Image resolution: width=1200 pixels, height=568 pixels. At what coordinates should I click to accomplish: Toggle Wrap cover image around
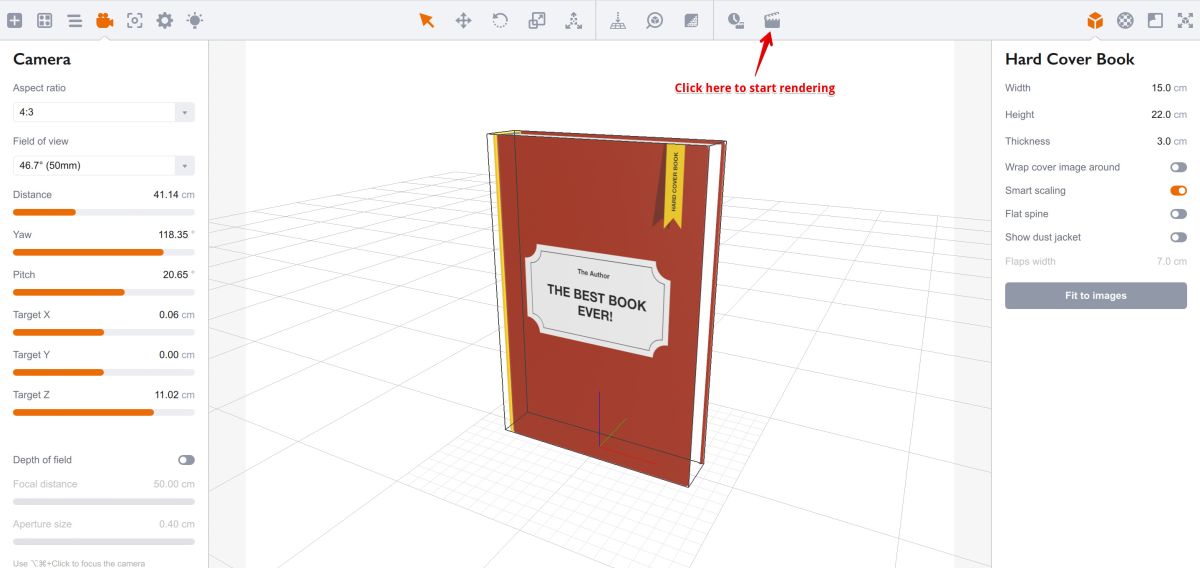(1178, 167)
